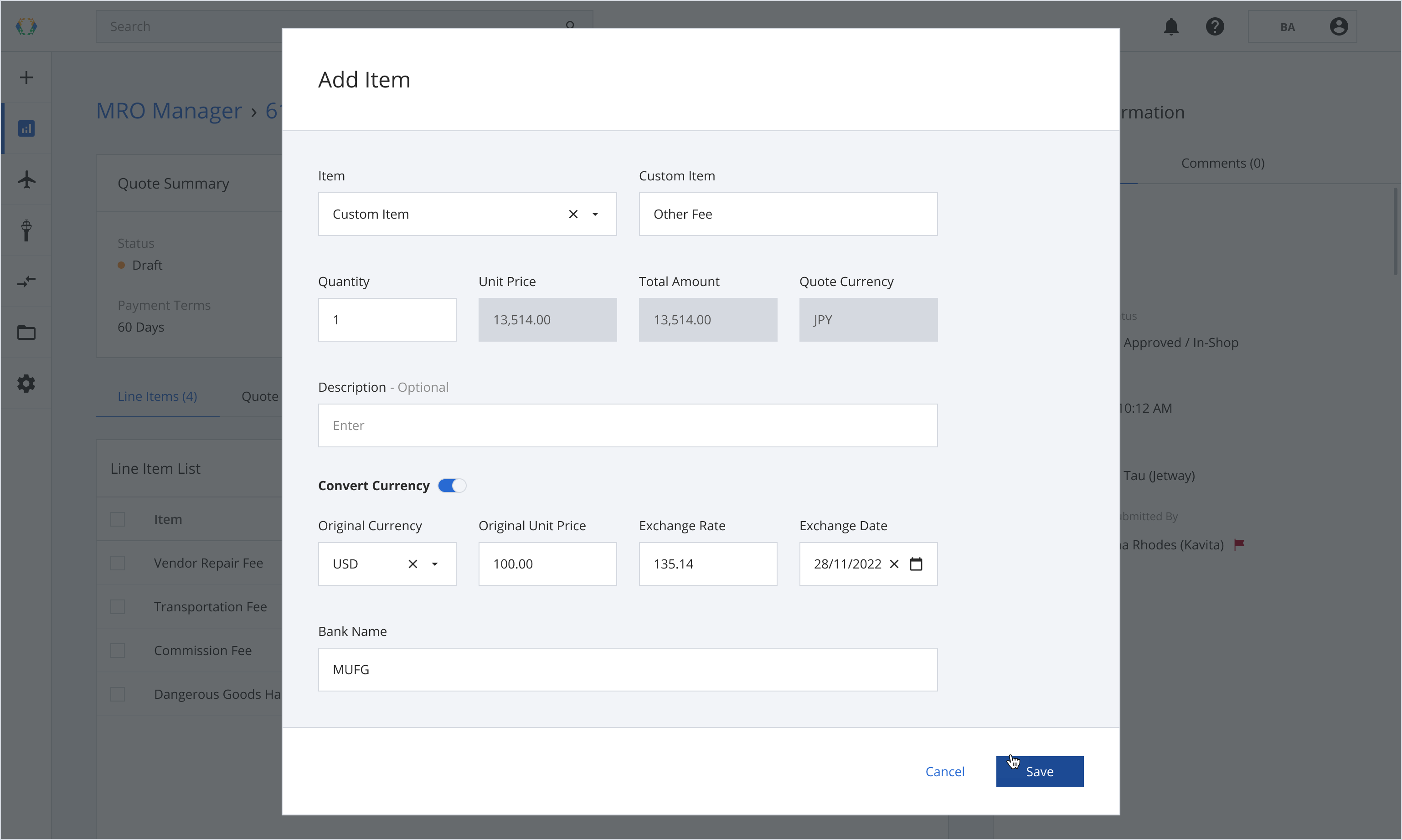
Task: Click the Transportation Fee row text
Action: 210,607
